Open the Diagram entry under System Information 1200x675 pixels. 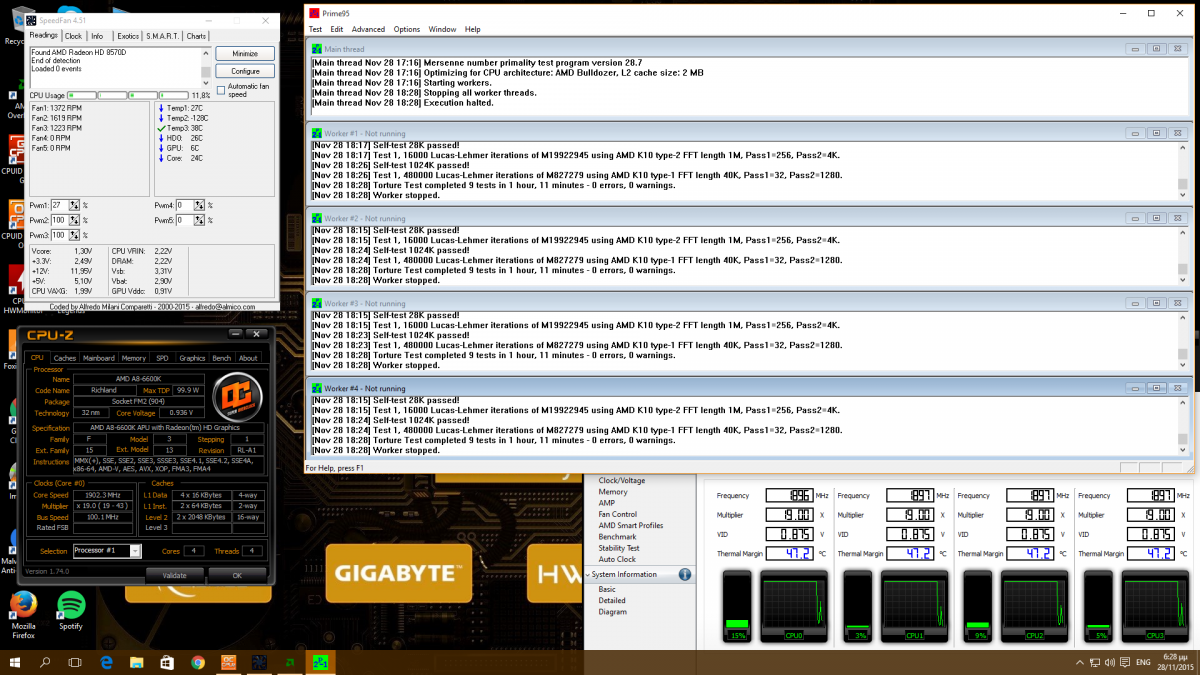coord(613,612)
